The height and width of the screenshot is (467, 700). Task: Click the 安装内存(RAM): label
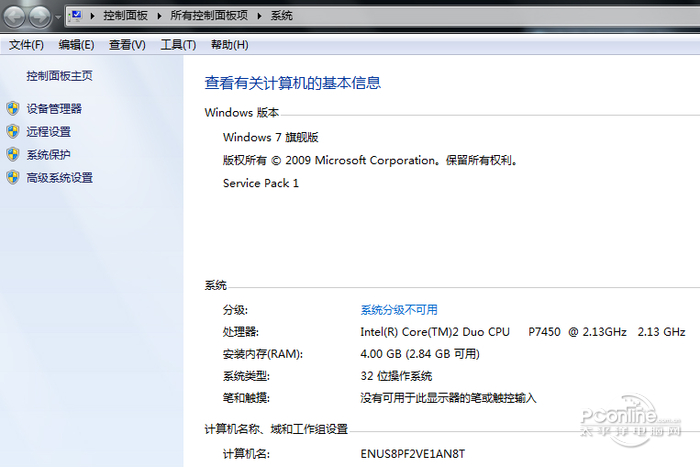[263, 354]
